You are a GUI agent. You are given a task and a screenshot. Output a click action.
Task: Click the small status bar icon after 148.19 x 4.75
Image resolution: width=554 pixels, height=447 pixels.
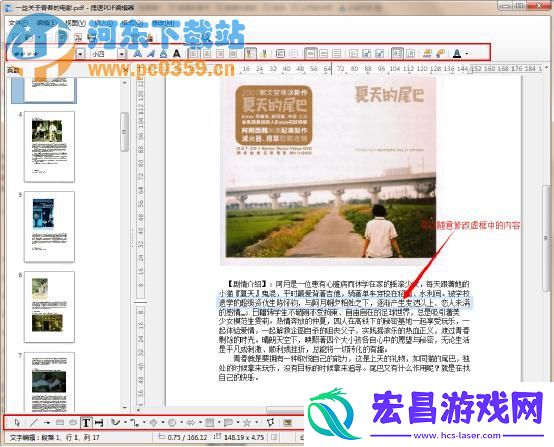[274, 437]
